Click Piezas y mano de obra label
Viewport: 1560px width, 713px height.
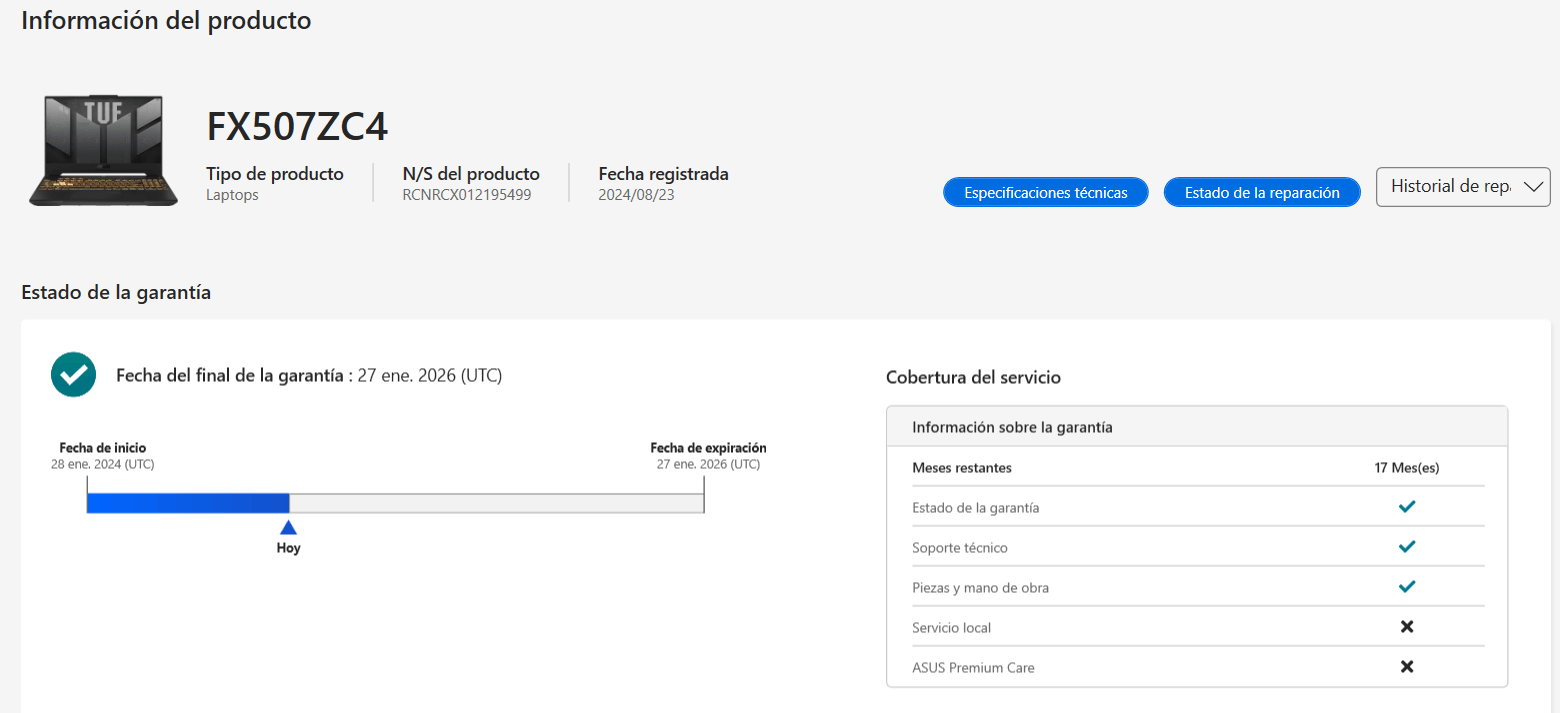pos(980,588)
